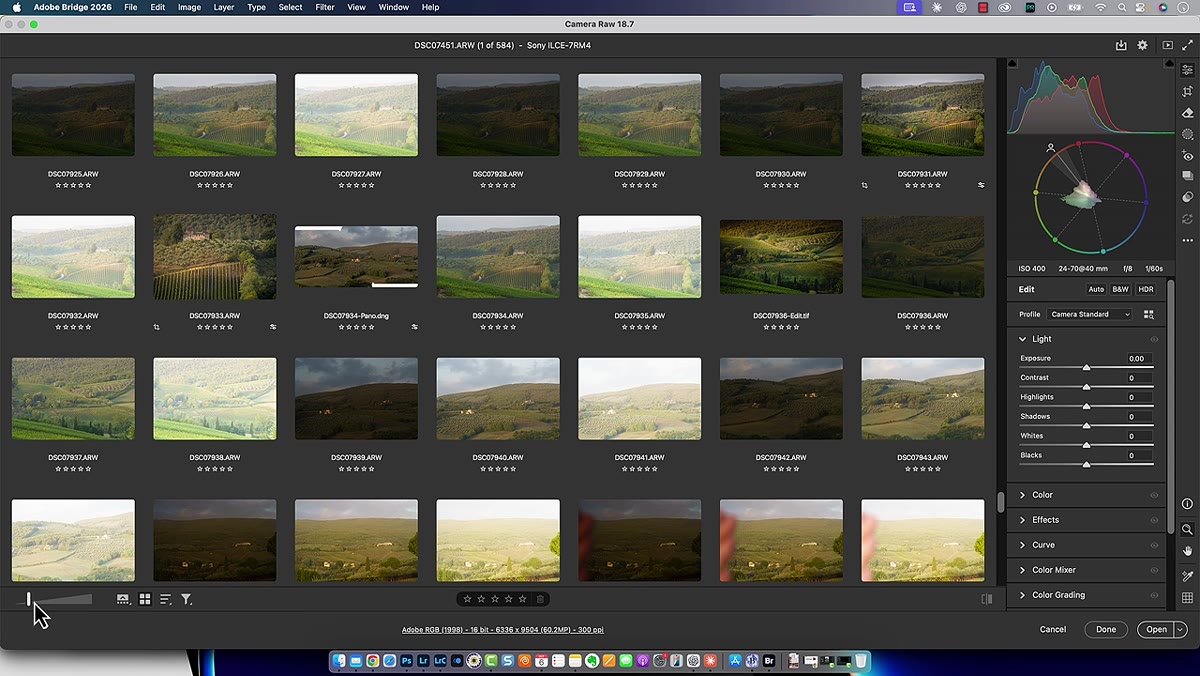Apply Auto adjustments button

(1096, 289)
